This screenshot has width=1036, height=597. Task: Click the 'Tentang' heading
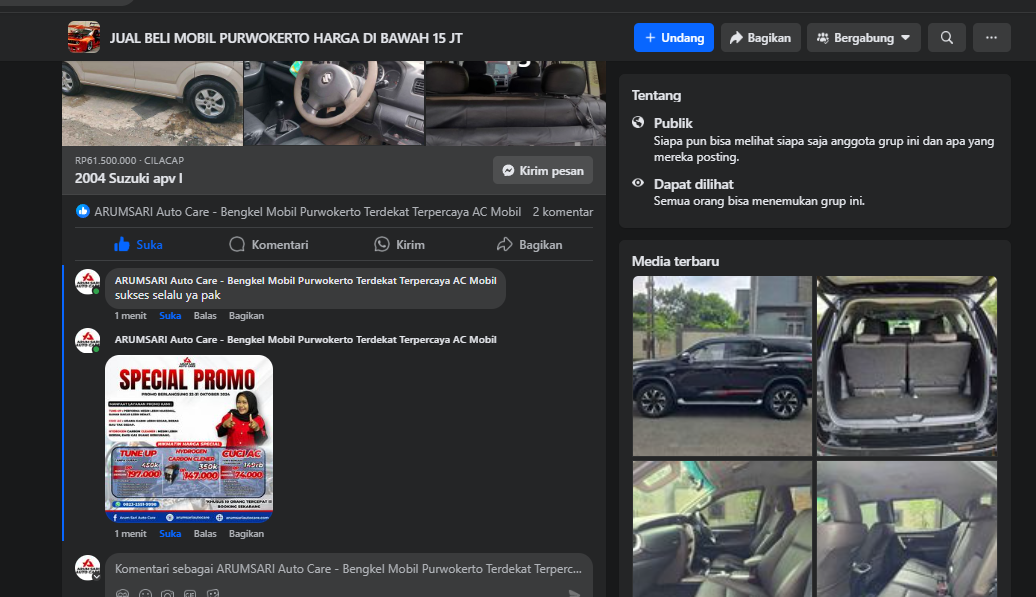tap(656, 95)
